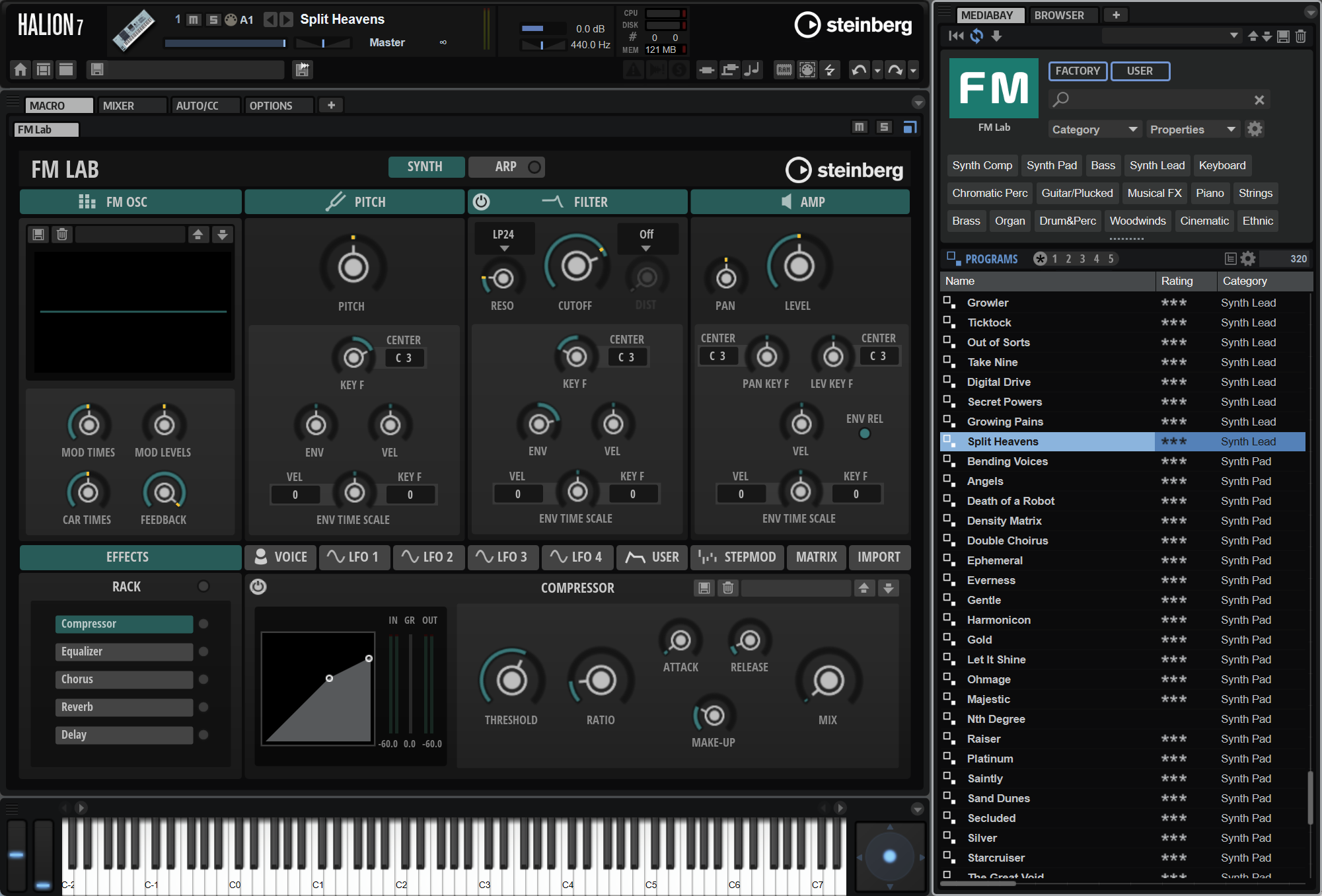
Task: Toggle the Reverb effect on/off dot
Action: (203, 707)
